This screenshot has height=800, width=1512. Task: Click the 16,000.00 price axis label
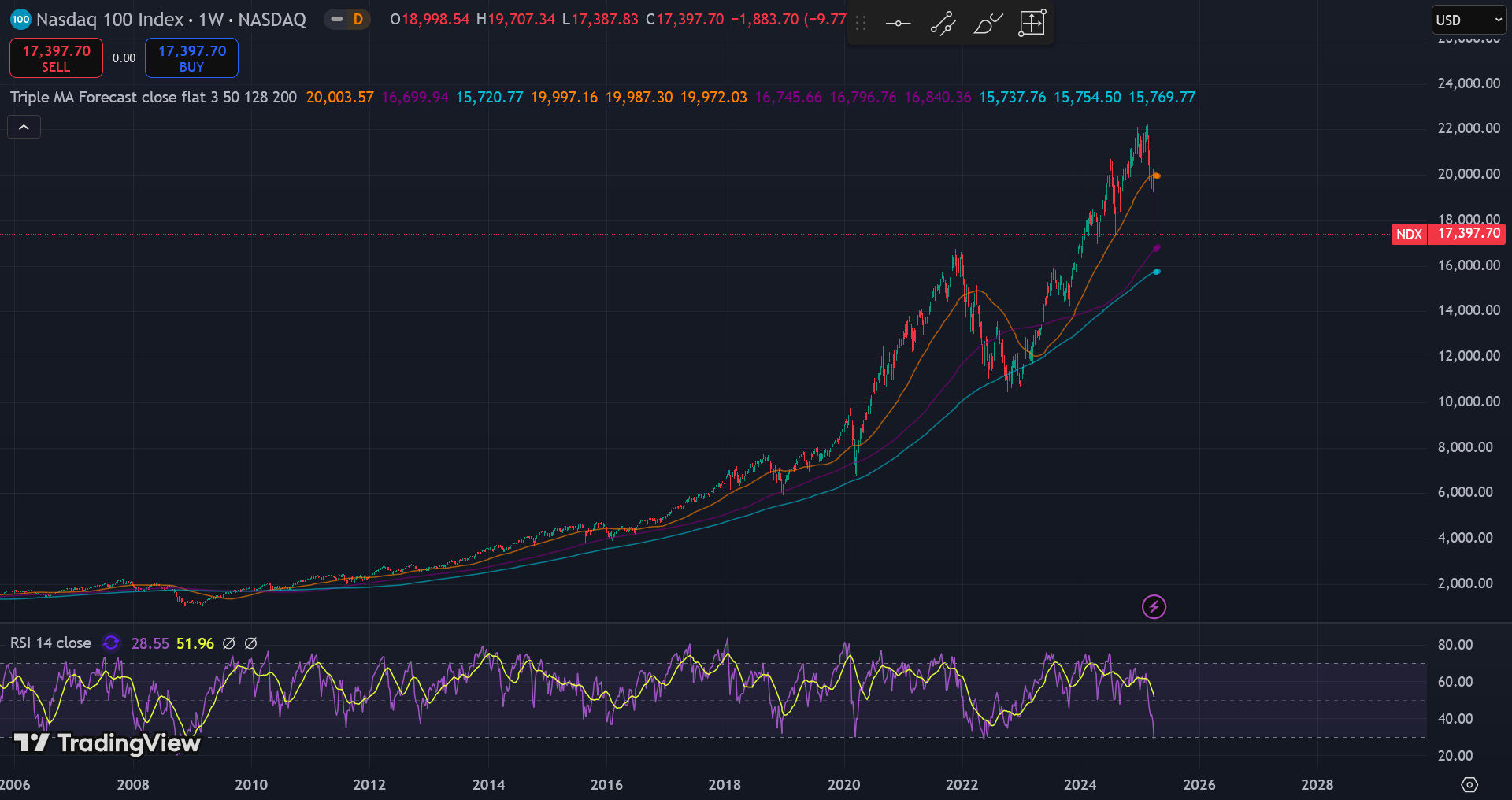[x=1469, y=265]
